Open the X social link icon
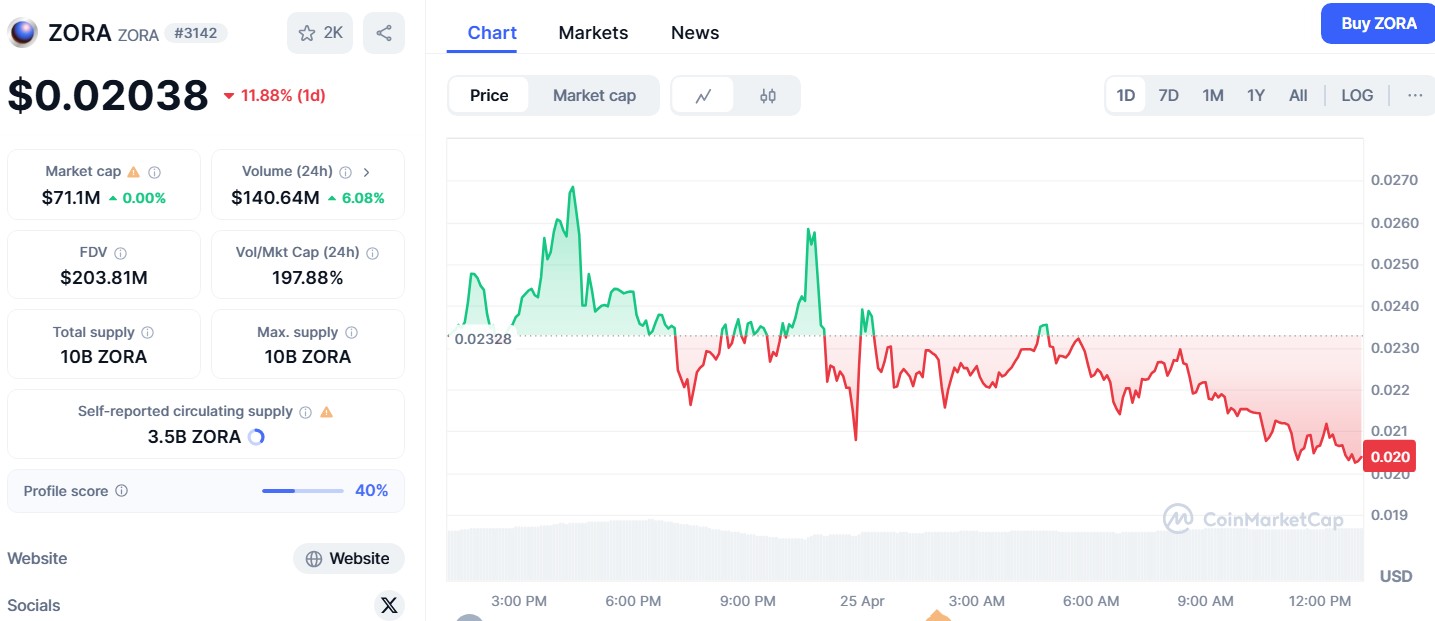Screen dimensions: 1435x621 click(389, 605)
